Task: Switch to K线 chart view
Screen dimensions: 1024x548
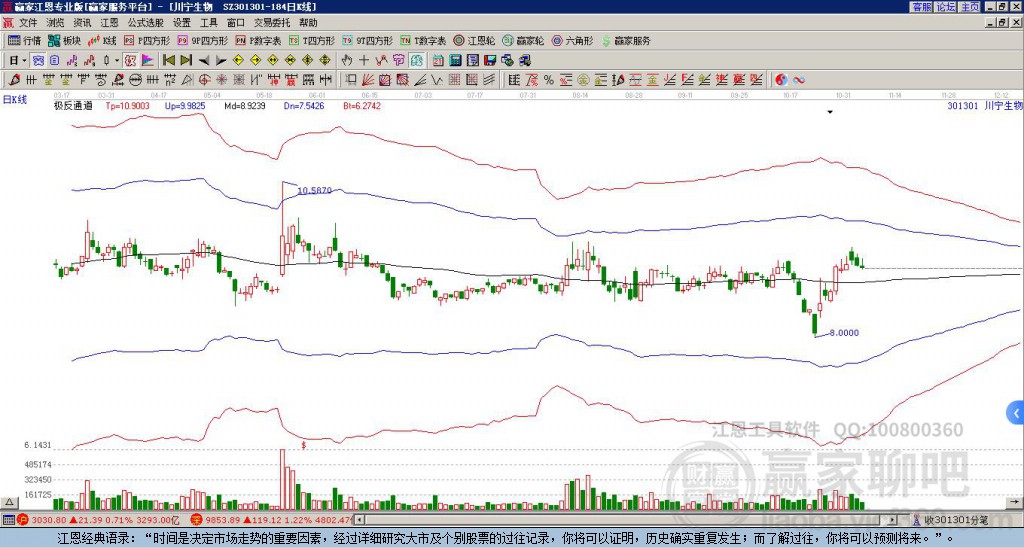Action: 102,40
